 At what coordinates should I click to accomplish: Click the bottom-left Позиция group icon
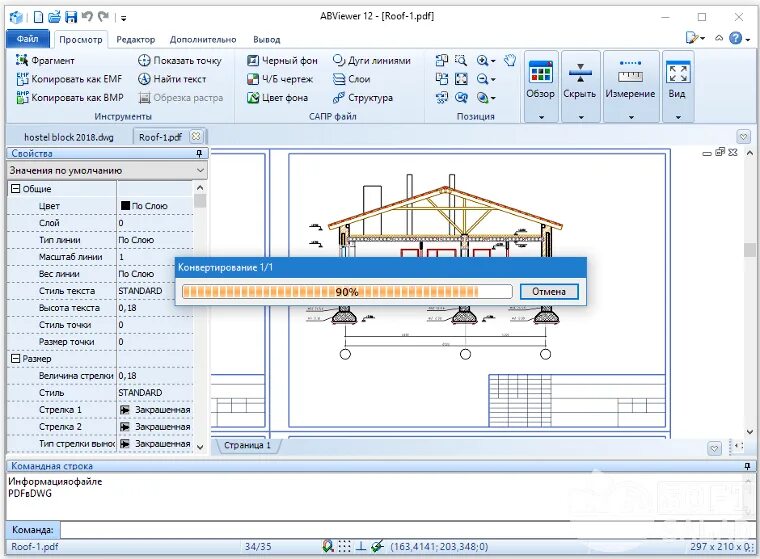pyautogui.click(x=442, y=97)
